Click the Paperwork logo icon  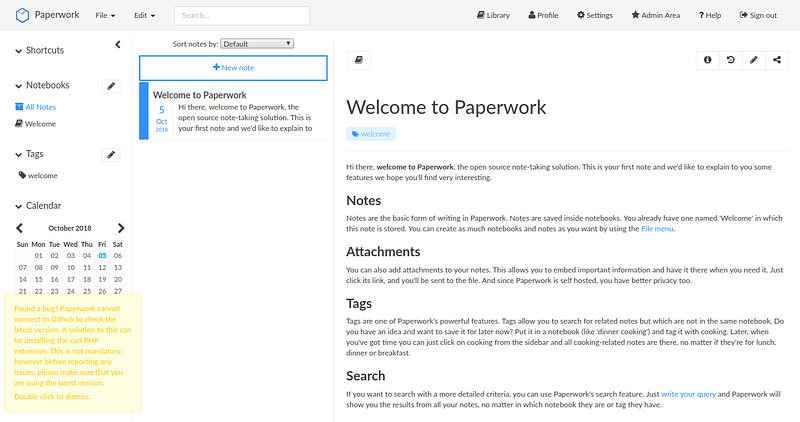click(22, 15)
